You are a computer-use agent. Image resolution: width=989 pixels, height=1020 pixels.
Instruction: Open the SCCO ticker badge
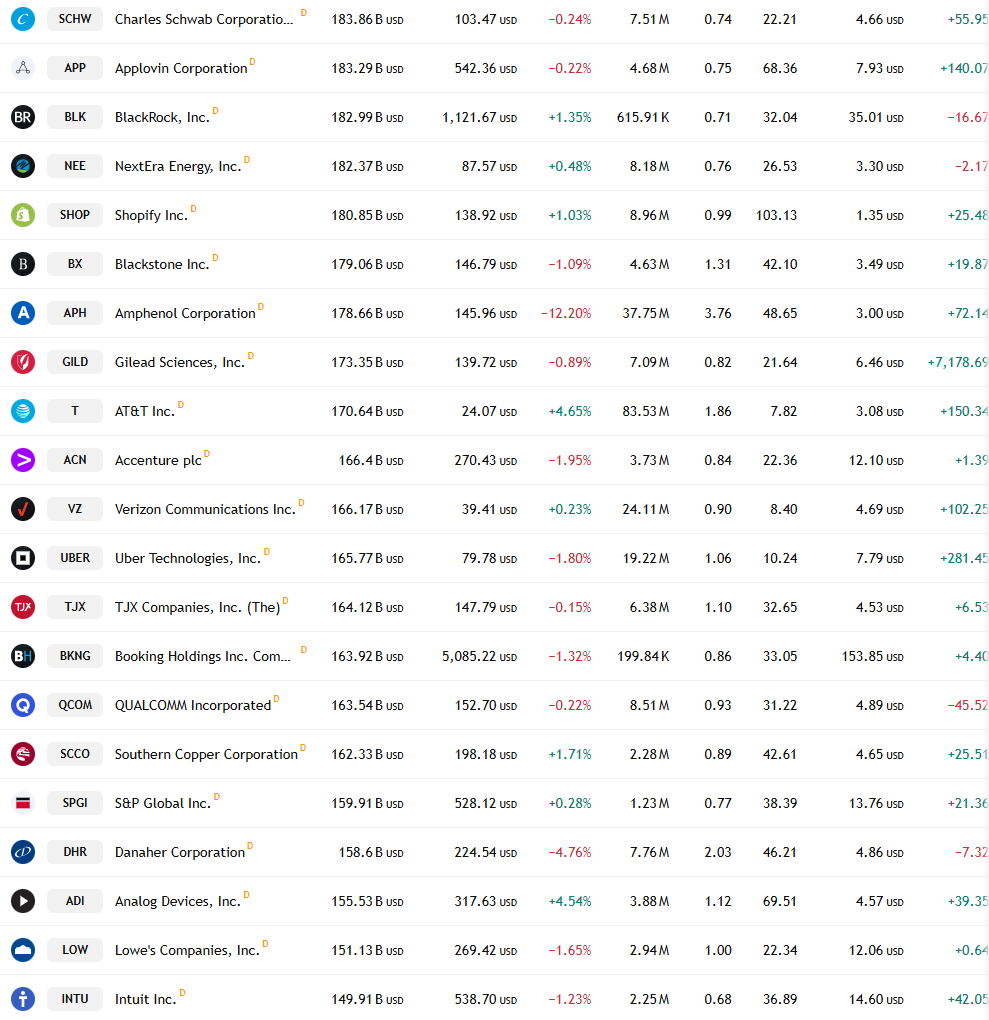coord(75,754)
